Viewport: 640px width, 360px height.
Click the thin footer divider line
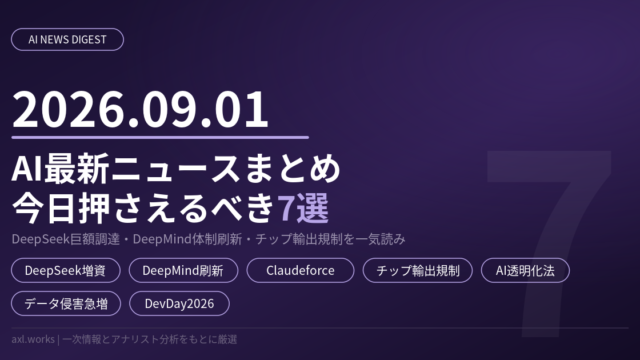(x=320, y=327)
